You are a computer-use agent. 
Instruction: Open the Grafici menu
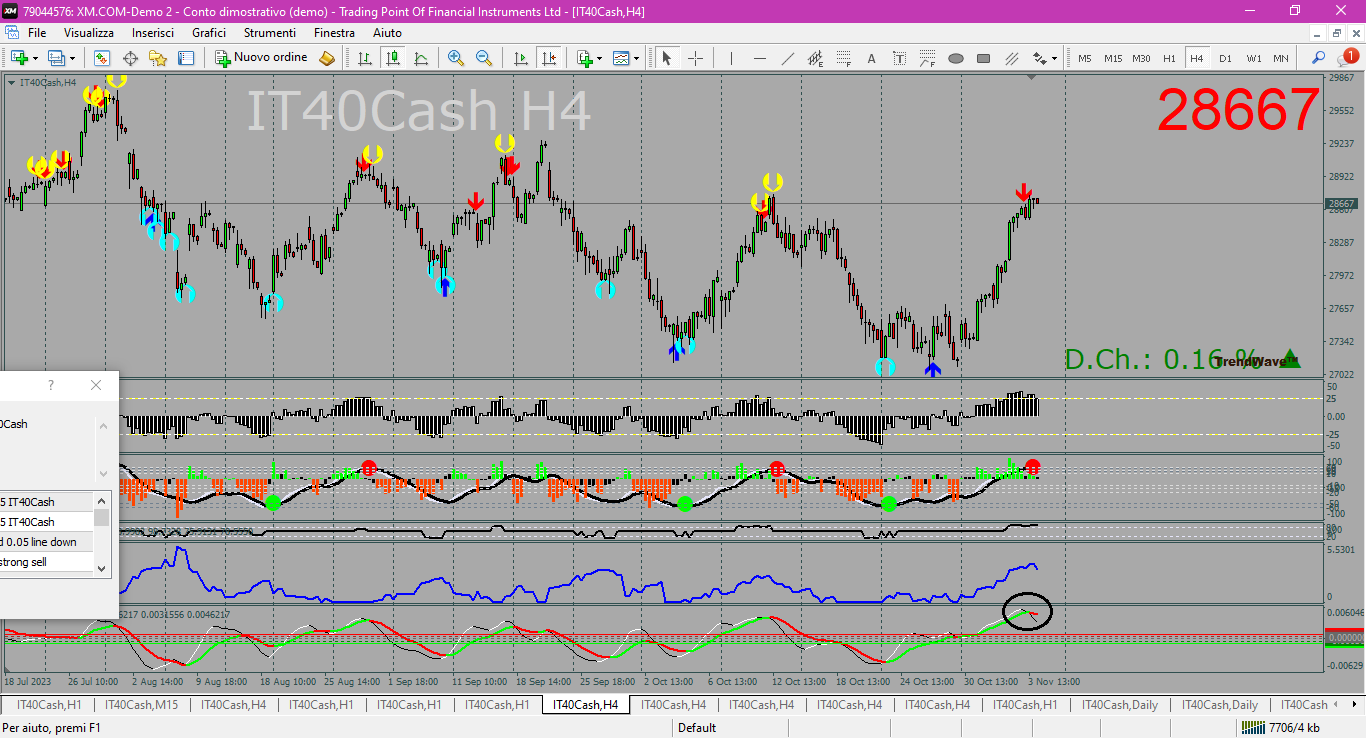pyautogui.click(x=209, y=33)
